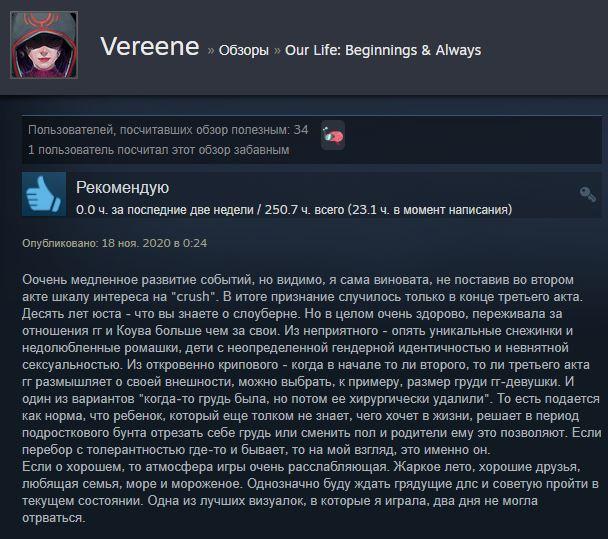Click the funny review count line

click(159, 150)
